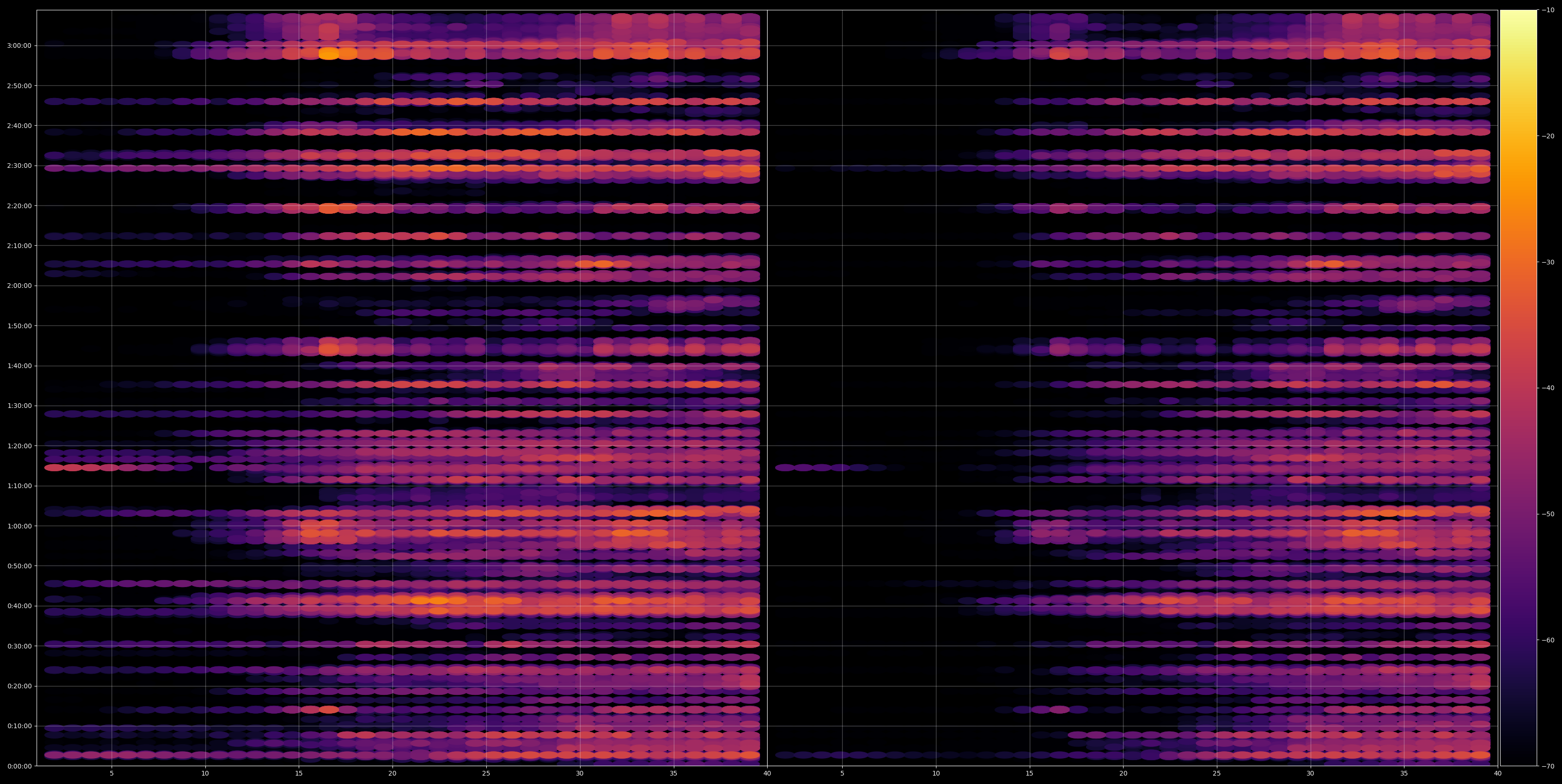Click x-axis label 5 of right plot
Viewport: 1562px width, 784px height.
pyautogui.click(x=842, y=774)
